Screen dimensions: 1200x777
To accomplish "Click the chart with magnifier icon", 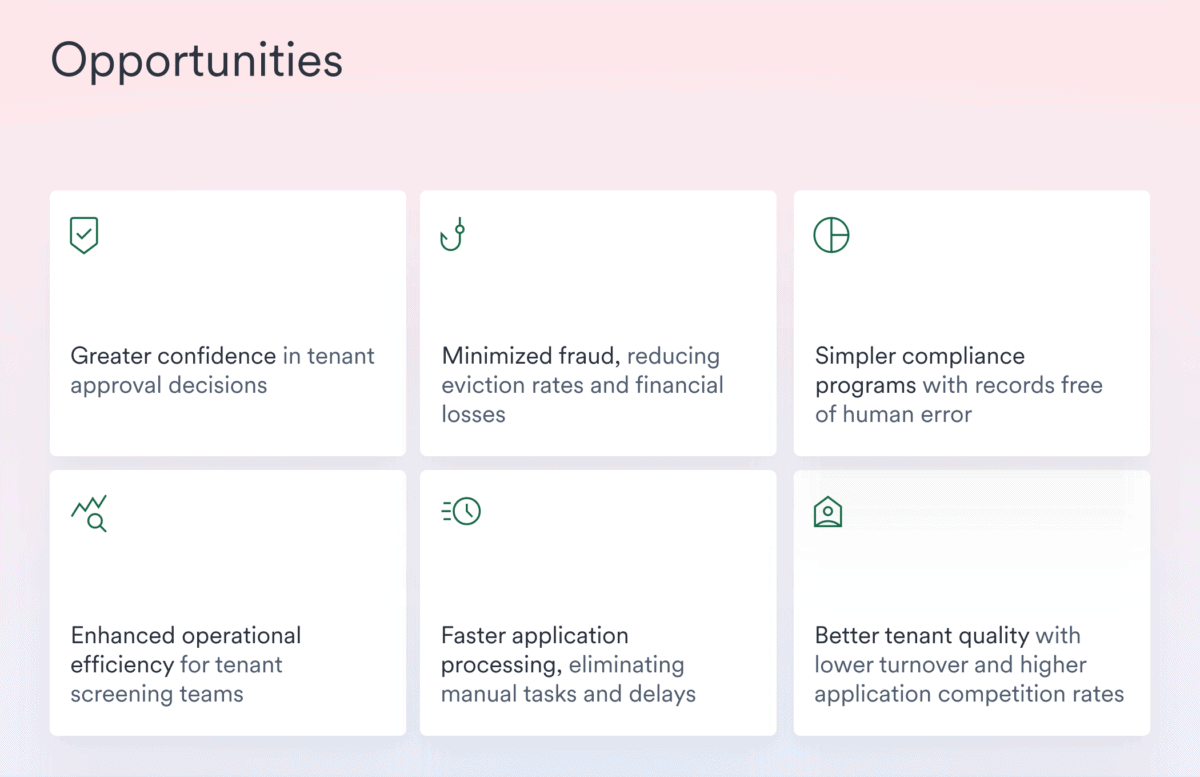I will 89,513.
